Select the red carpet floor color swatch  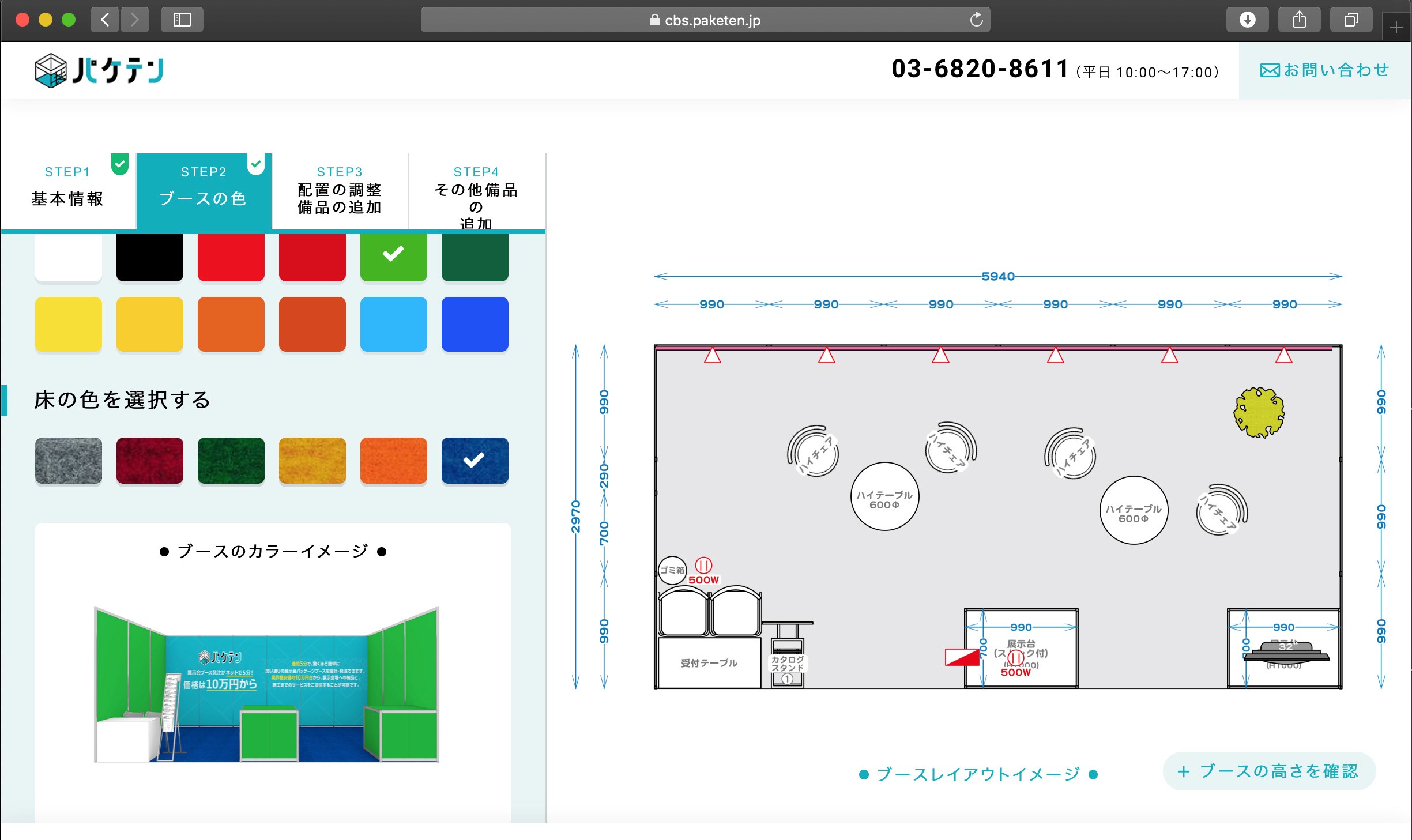pos(149,461)
